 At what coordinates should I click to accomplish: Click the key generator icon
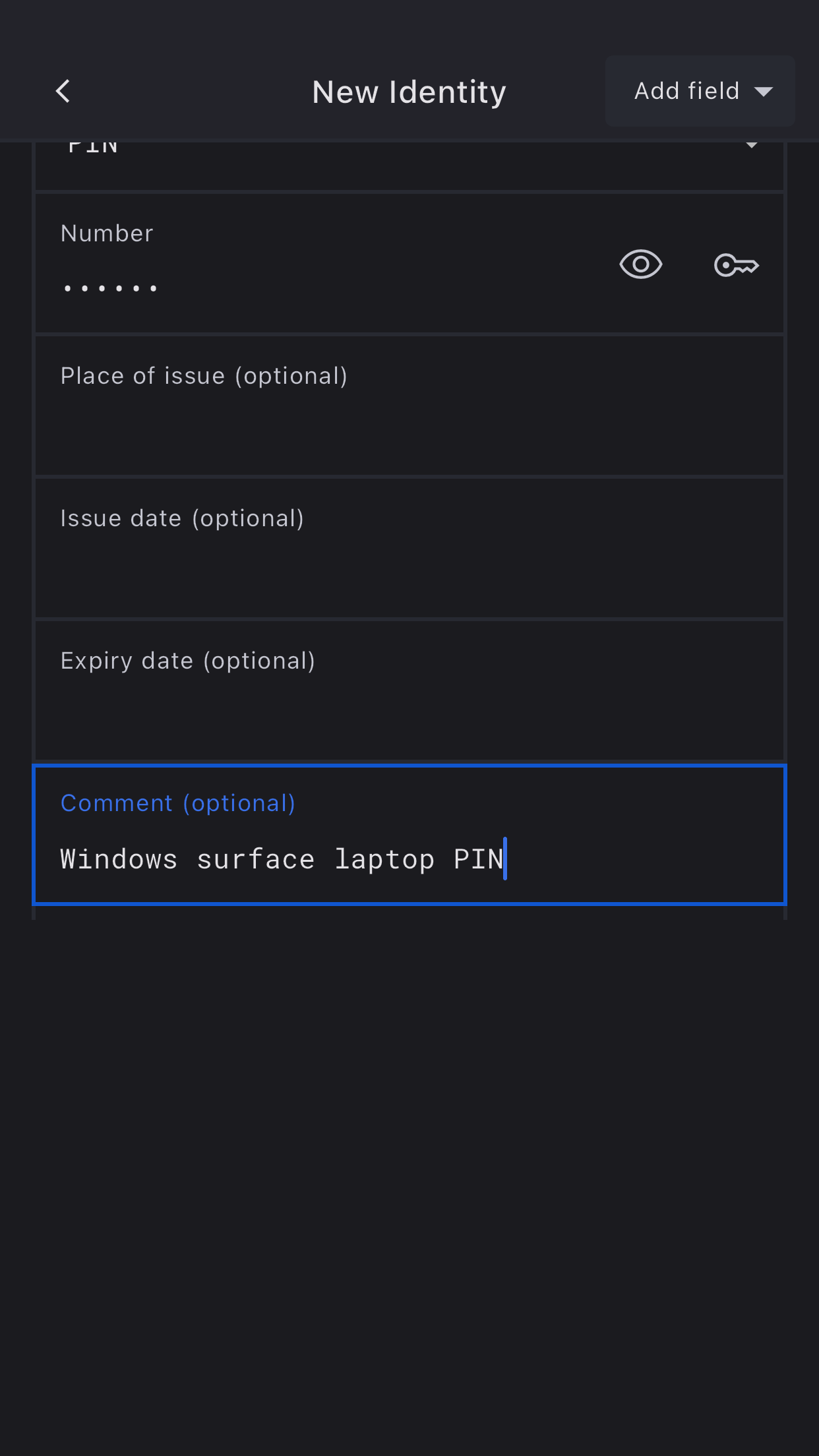(x=736, y=265)
